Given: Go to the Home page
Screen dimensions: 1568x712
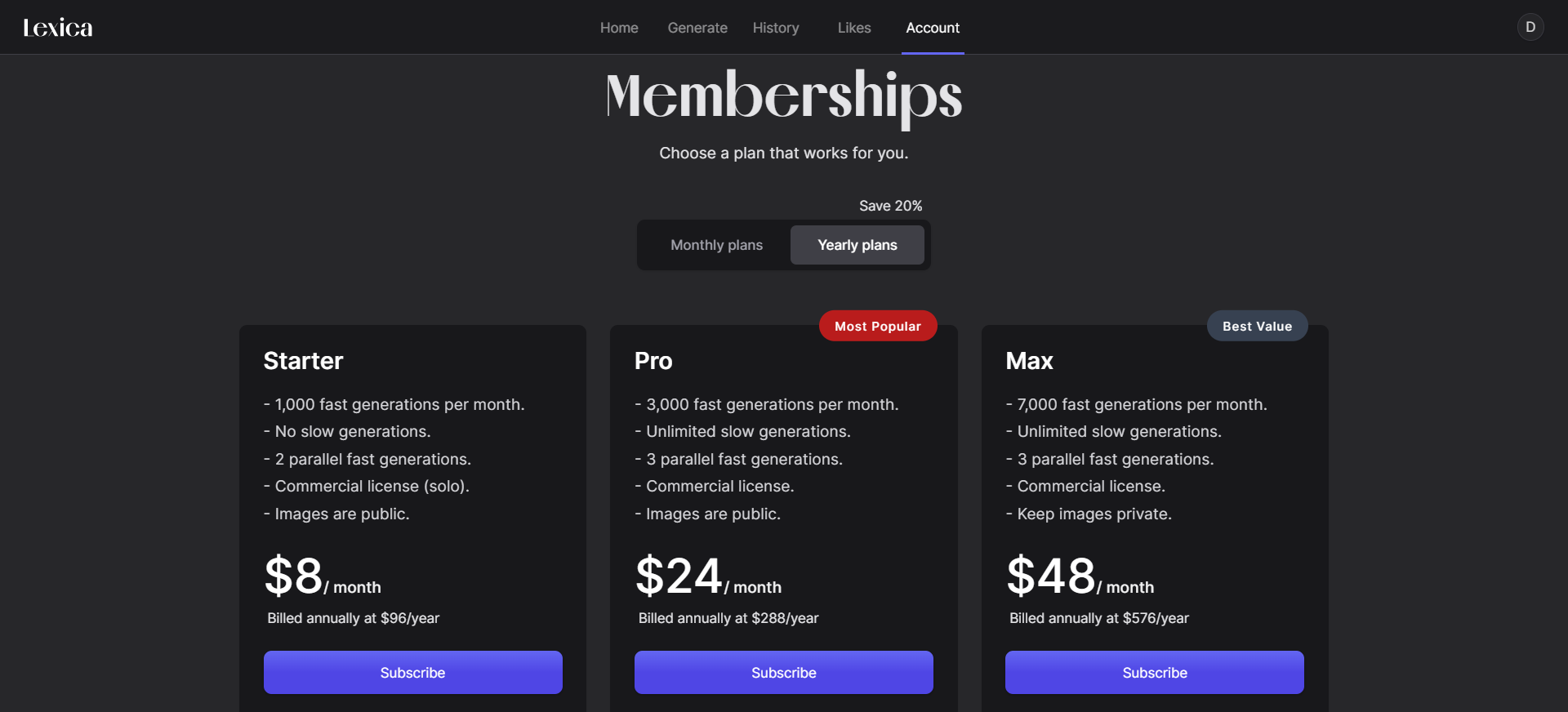Looking at the screenshot, I should tap(619, 28).
